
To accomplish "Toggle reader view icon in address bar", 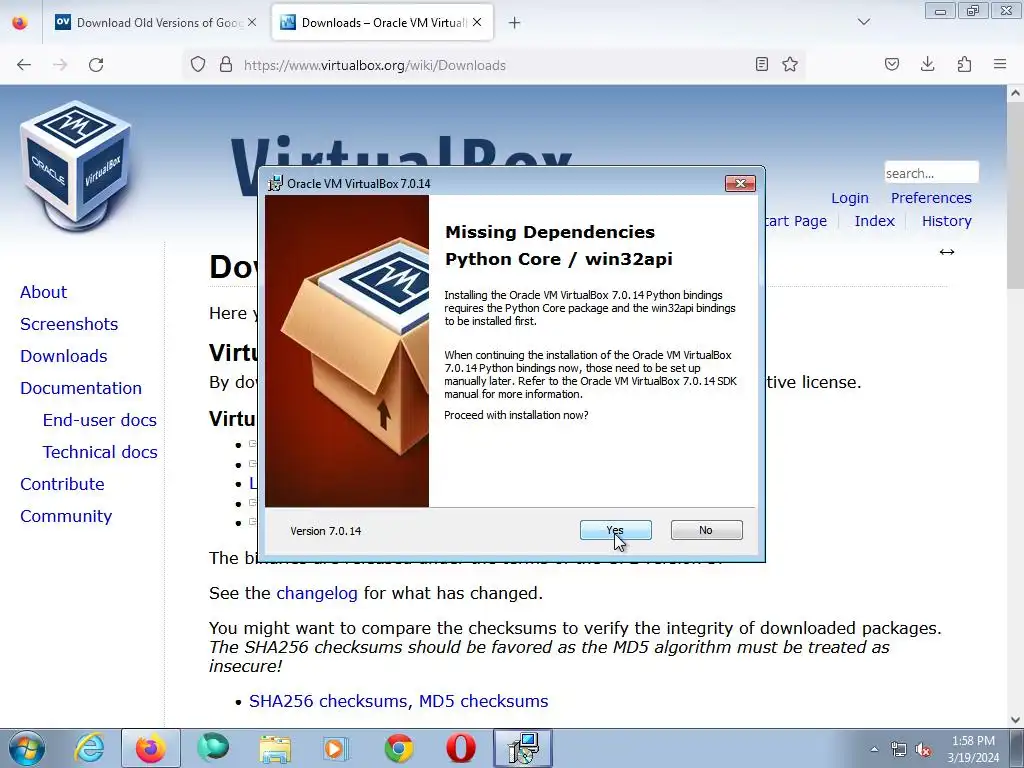I will [x=761, y=64].
